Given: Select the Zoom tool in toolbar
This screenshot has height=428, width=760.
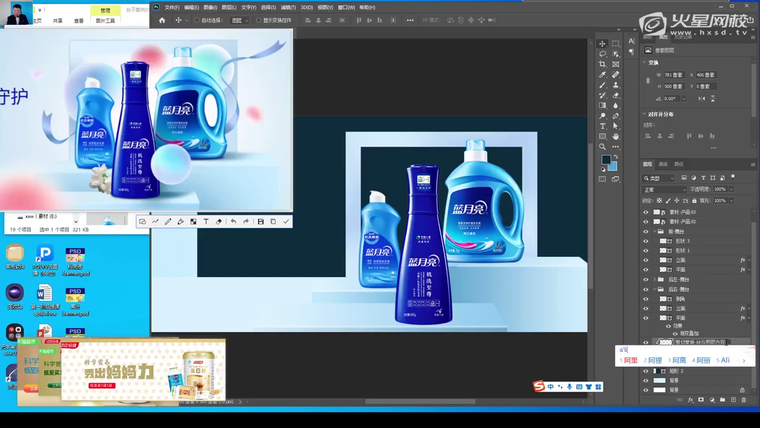Looking at the screenshot, I should (602, 147).
